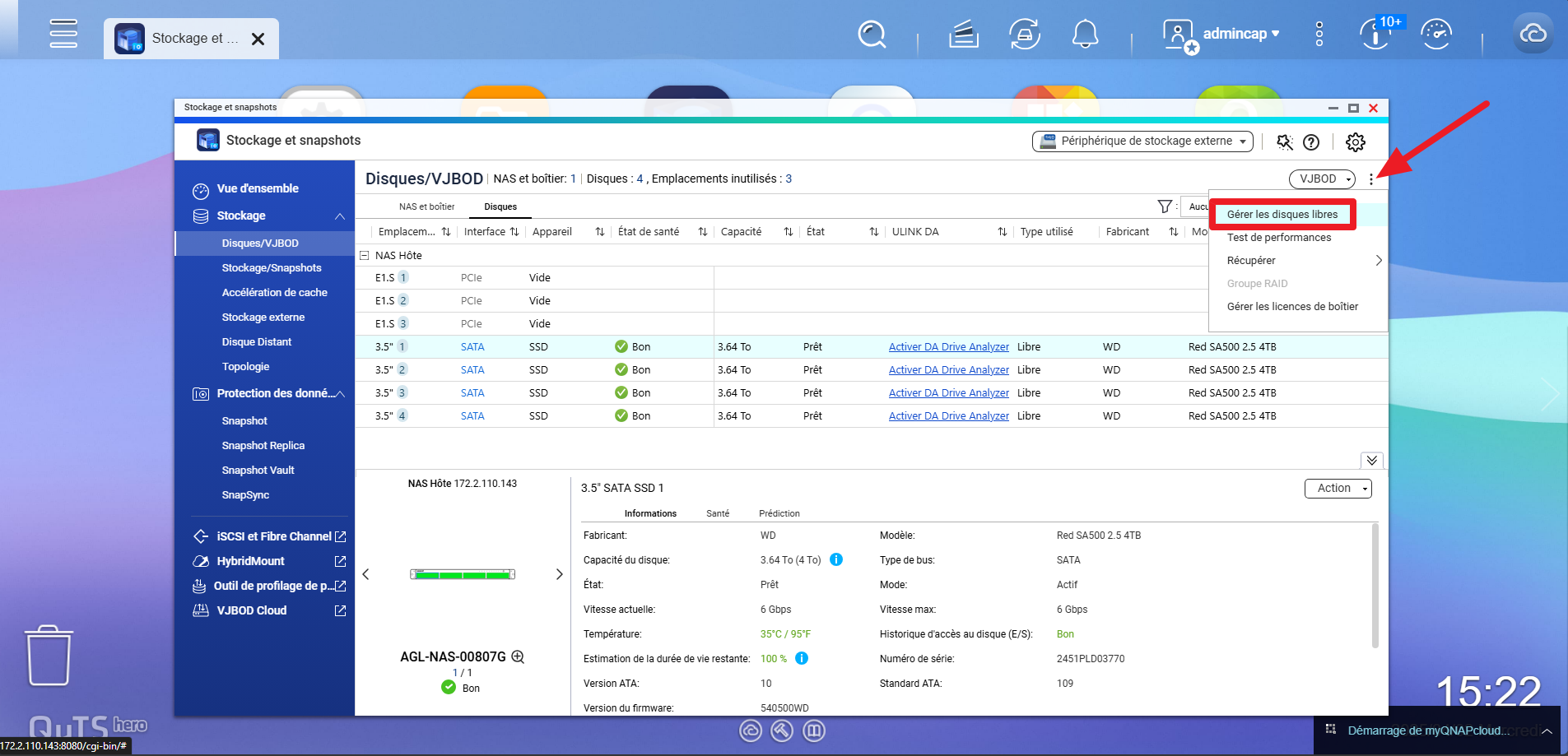This screenshot has height=756, width=1568.
Task: Close the Stockage et snapshots taskbar tab
Action: [258, 39]
